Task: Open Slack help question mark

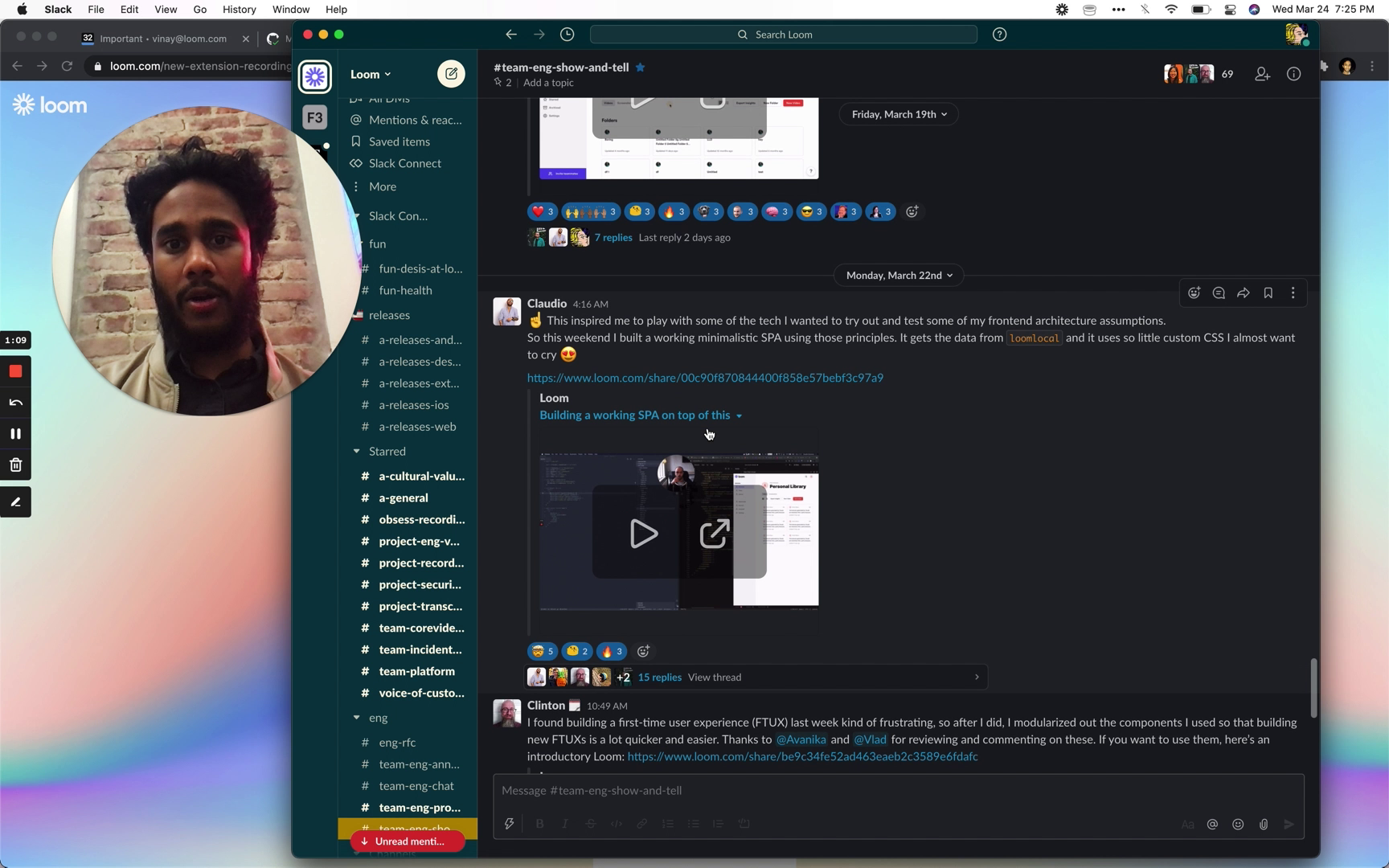Action: pos(1000,35)
